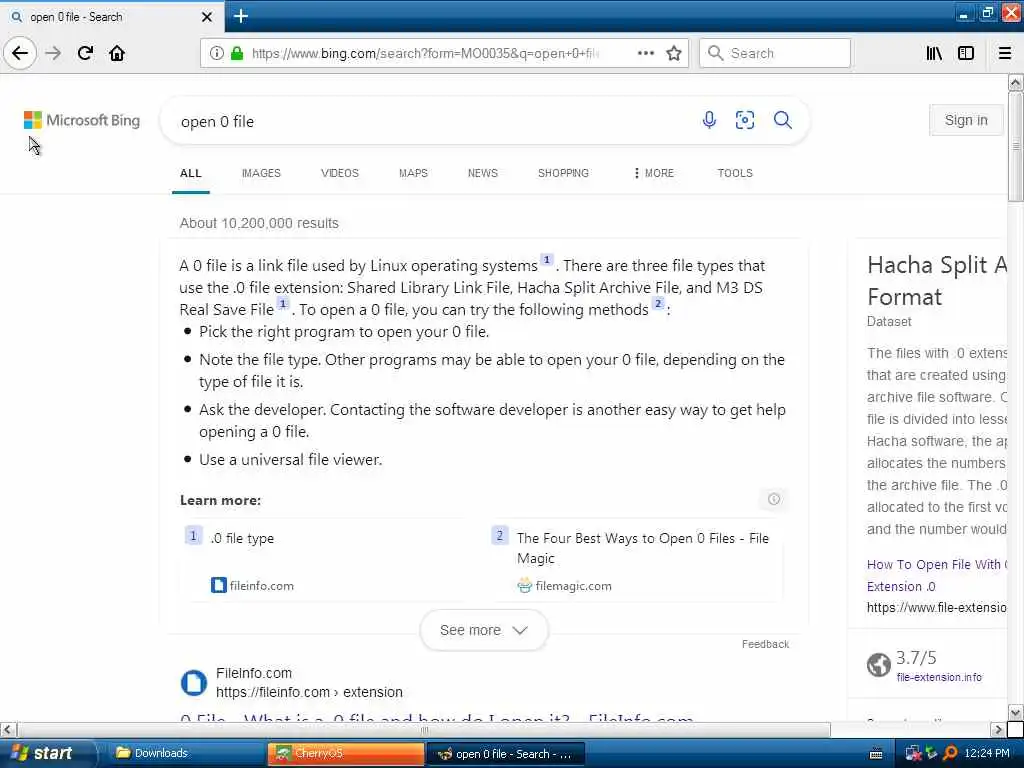Click the 'About 10,200,000 results' text
Image resolution: width=1024 pixels, height=768 pixels.
(x=259, y=223)
